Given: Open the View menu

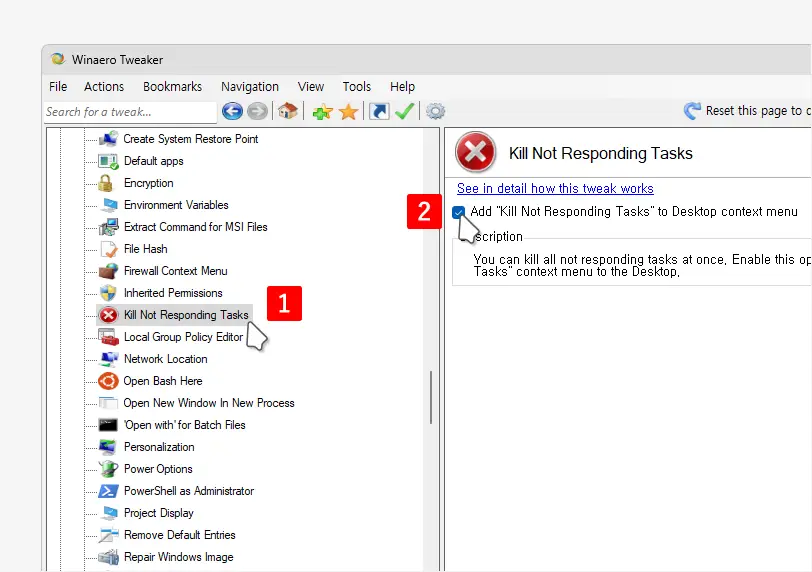Looking at the screenshot, I should point(310,87).
